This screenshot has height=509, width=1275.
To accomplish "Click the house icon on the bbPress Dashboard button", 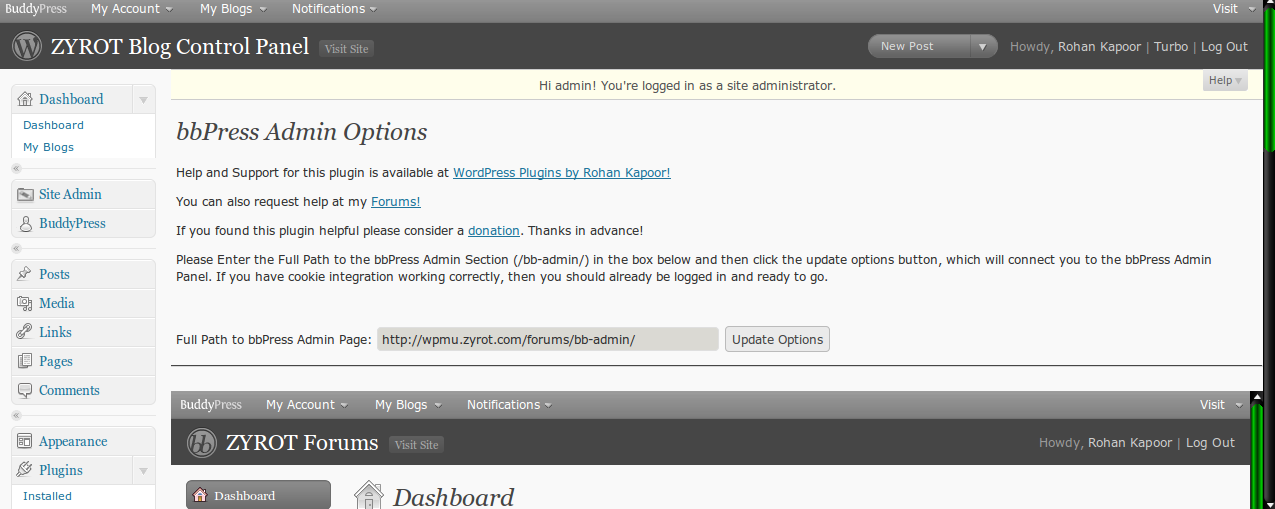I will (200, 495).
